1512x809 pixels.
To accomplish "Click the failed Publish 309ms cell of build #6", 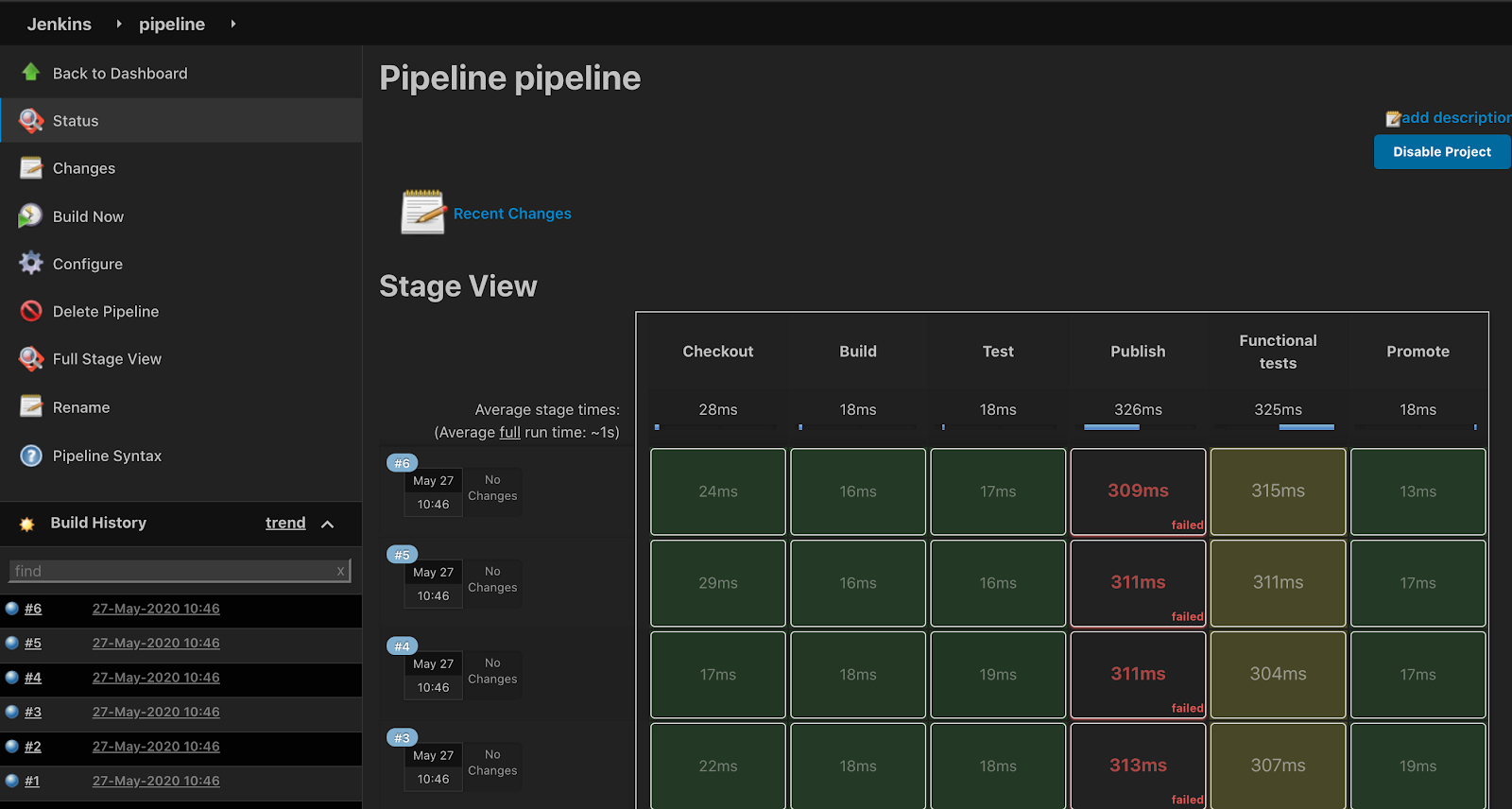I will click(x=1138, y=491).
